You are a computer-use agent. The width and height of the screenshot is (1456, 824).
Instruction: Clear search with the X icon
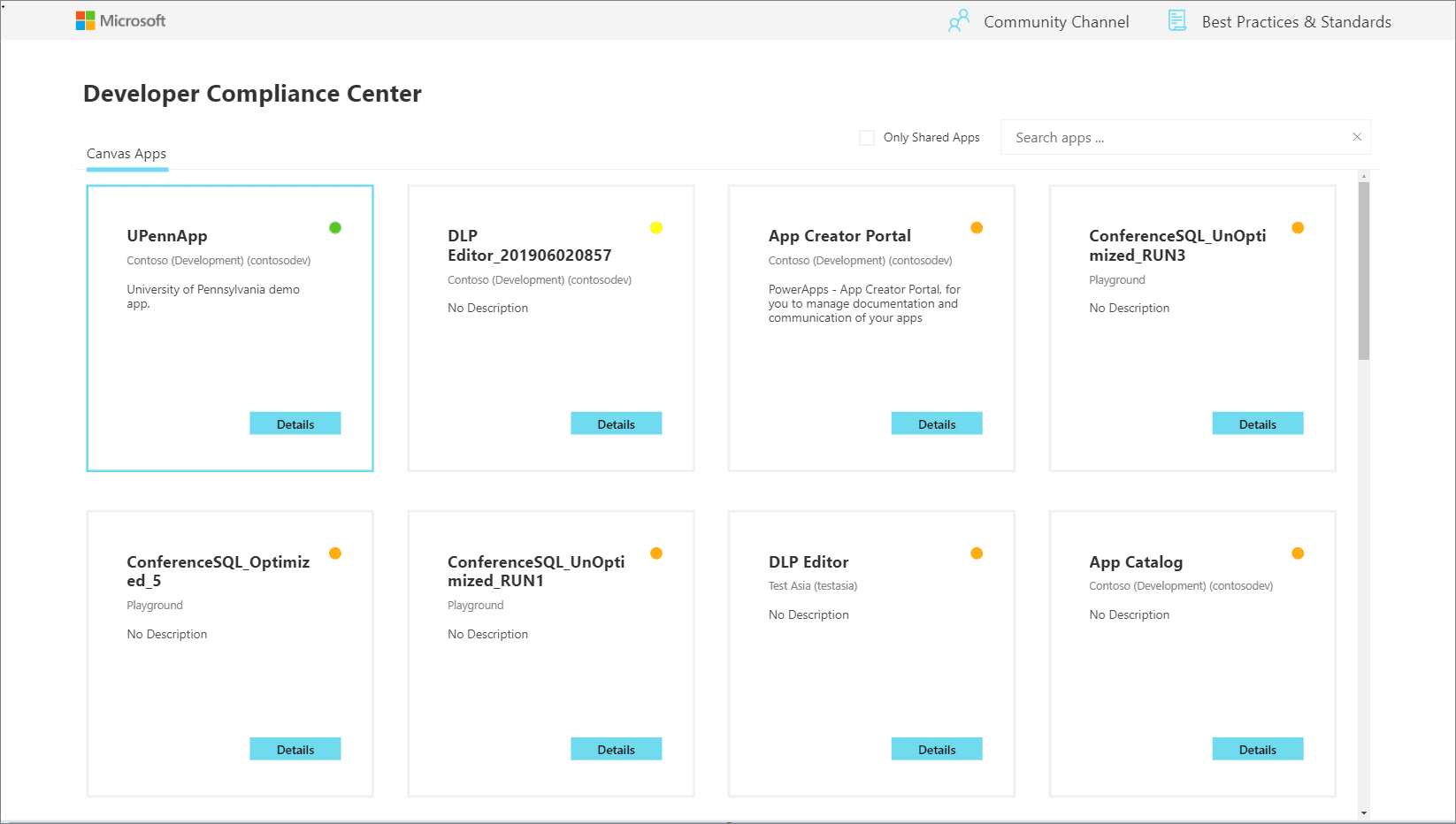[x=1357, y=137]
